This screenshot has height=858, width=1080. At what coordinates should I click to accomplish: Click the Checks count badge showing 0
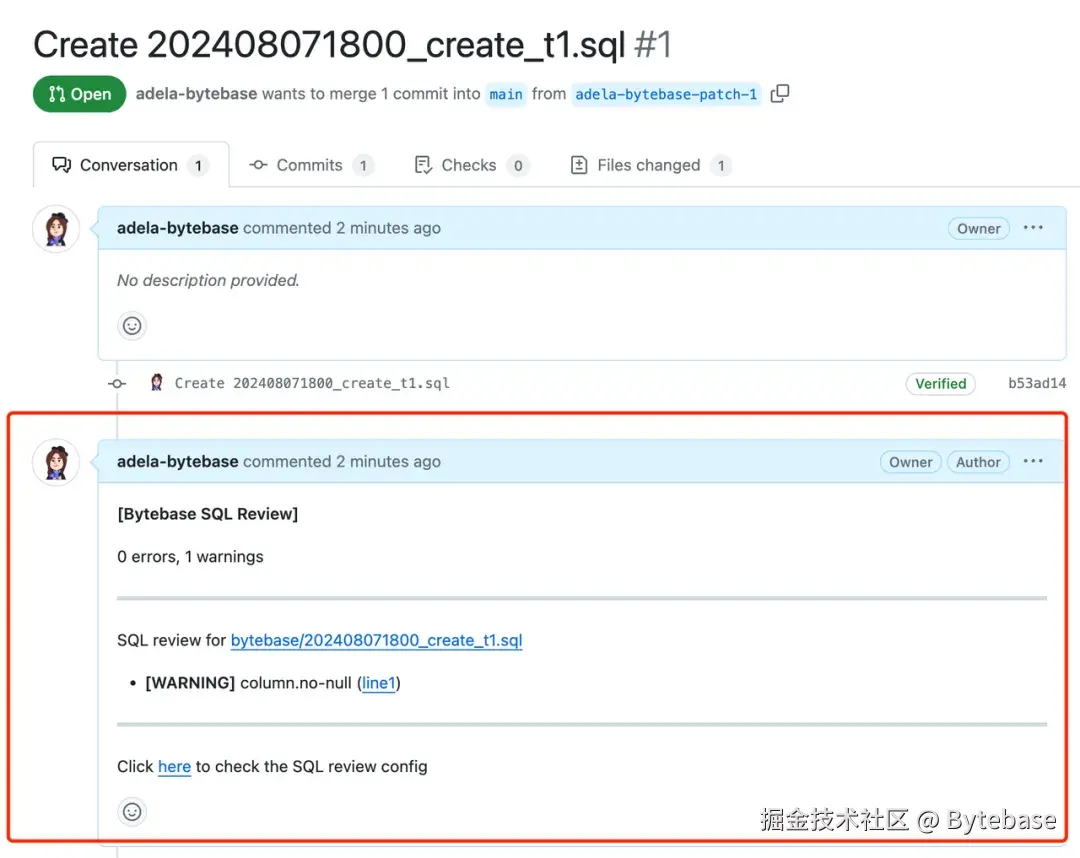pyautogui.click(x=518, y=165)
